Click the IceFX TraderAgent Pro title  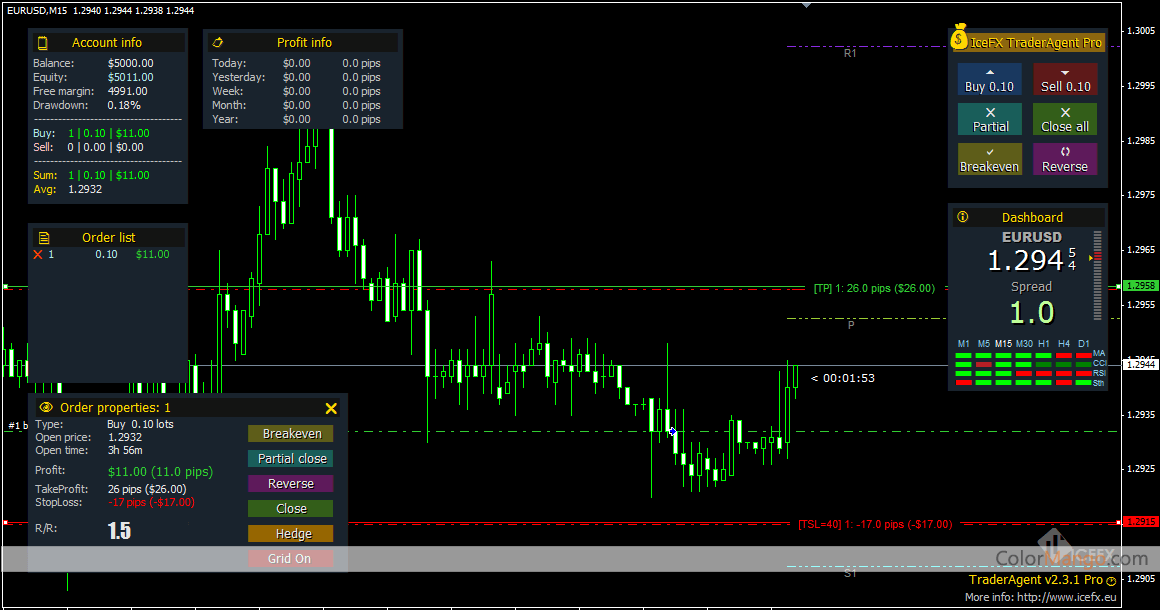pos(1036,43)
